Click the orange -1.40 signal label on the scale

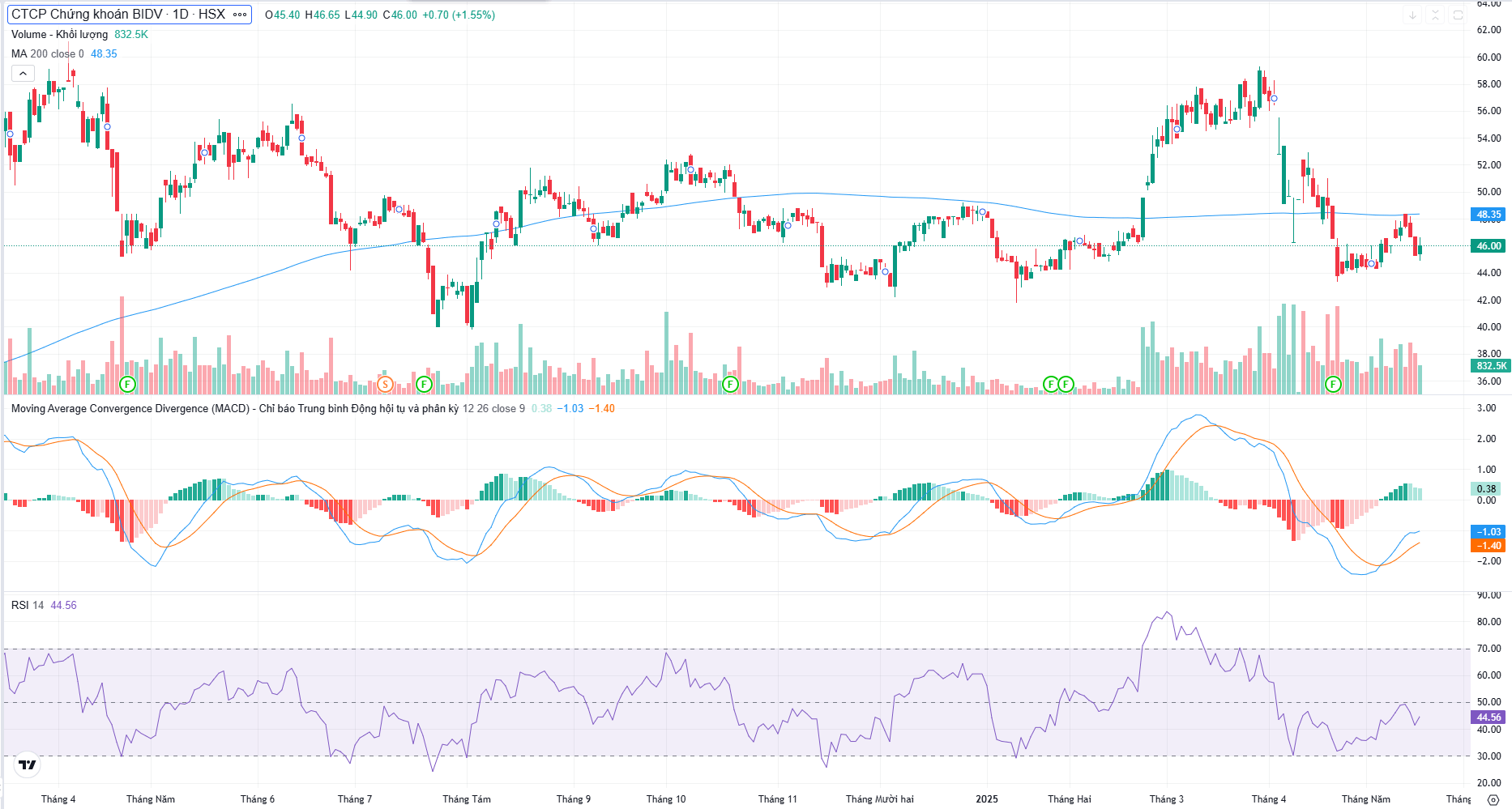(1489, 545)
